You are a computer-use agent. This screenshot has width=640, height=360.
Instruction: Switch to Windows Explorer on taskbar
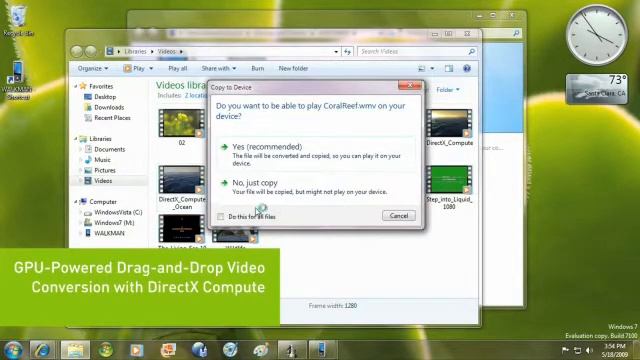click(75, 350)
